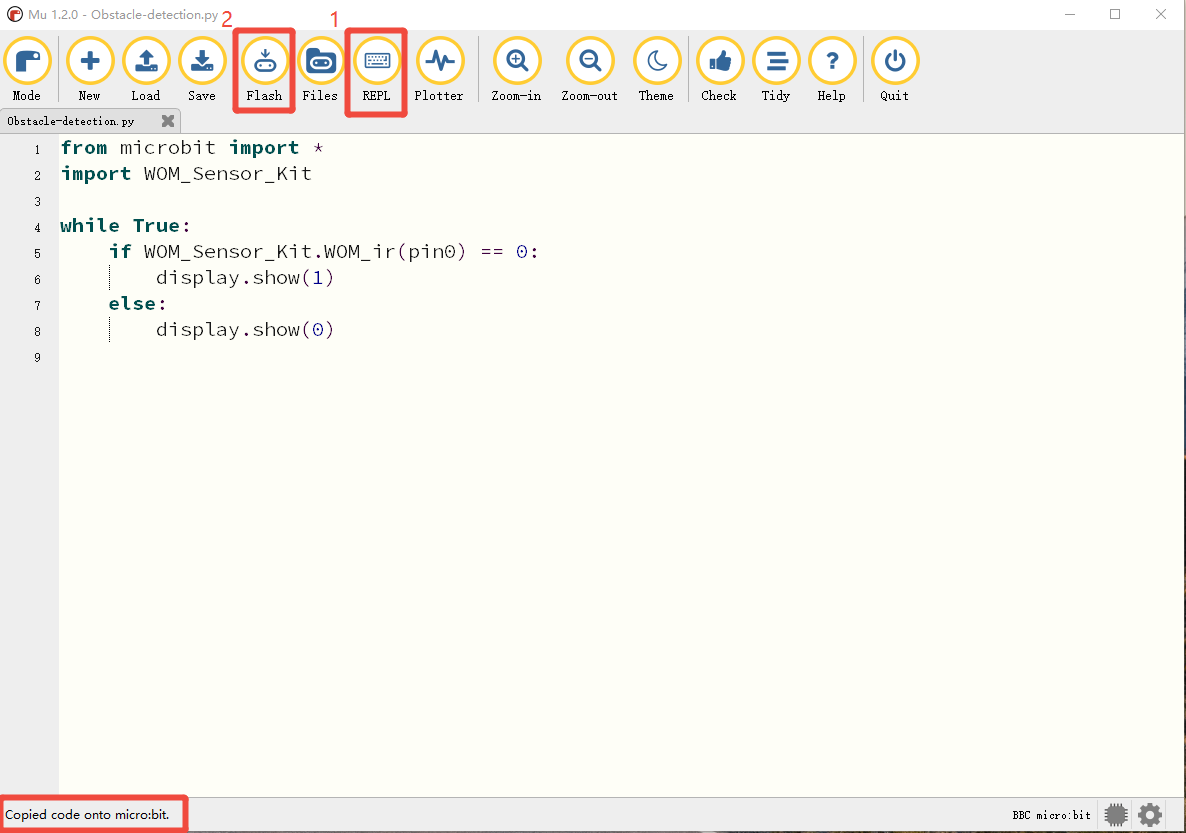Click line number 3 in the gutter
The image size is (1186, 833).
[x=37, y=201]
